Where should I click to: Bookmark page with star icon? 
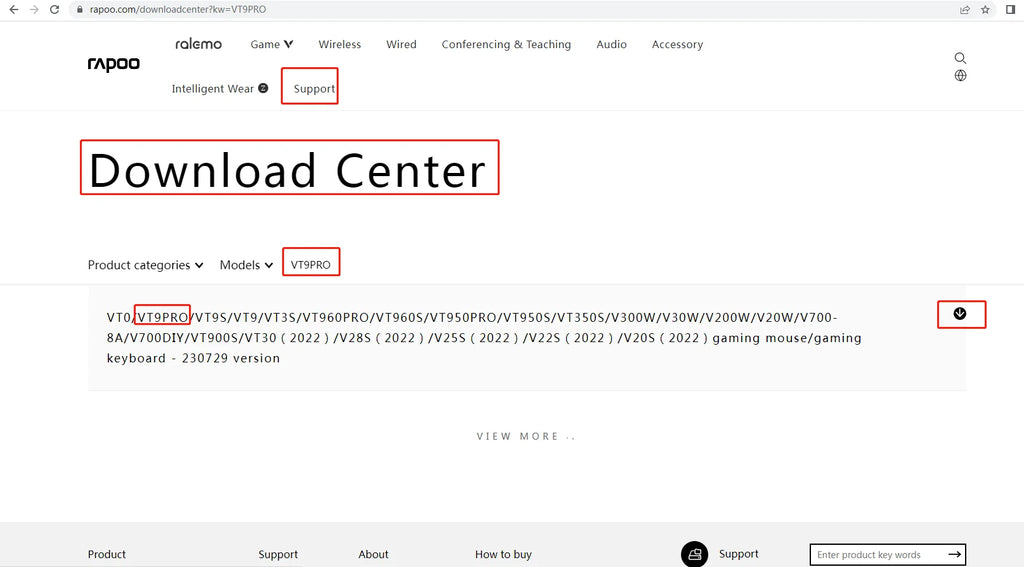985,9
